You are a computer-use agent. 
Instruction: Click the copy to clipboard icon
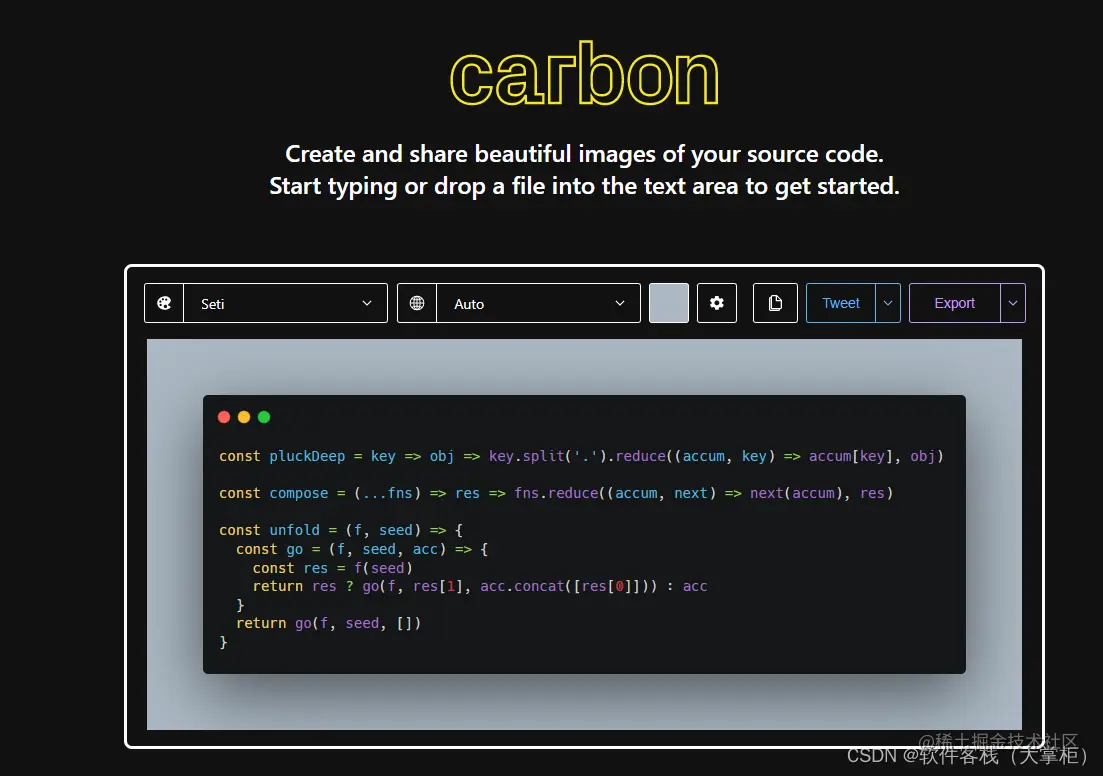pyautogui.click(x=775, y=303)
